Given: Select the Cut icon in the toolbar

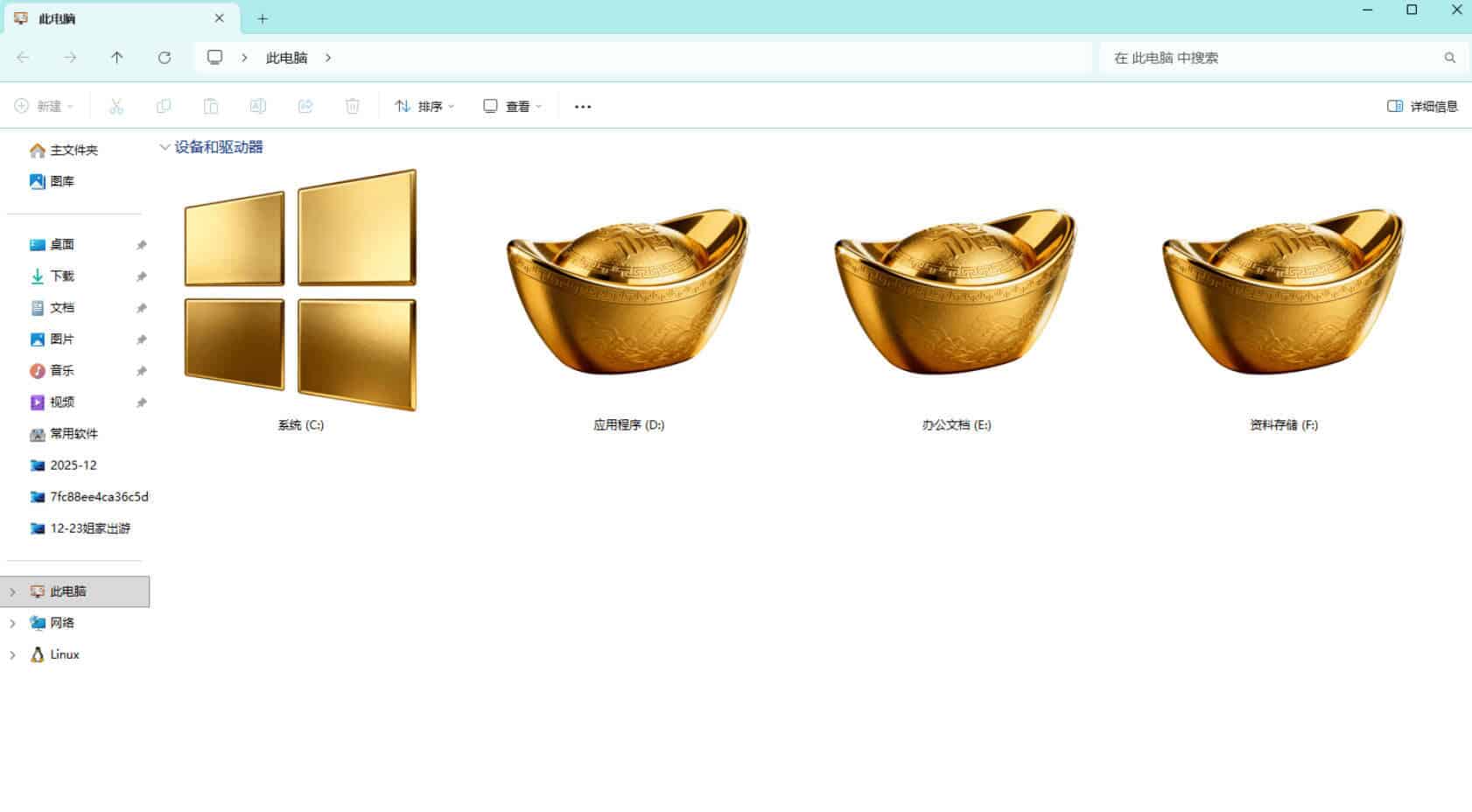Looking at the screenshot, I should click(116, 106).
